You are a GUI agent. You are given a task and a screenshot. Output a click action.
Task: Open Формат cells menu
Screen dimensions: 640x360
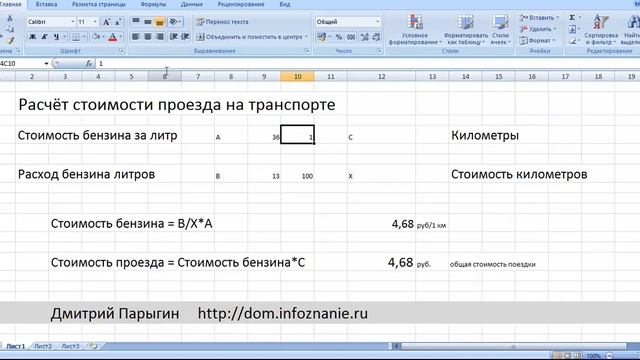tap(537, 41)
